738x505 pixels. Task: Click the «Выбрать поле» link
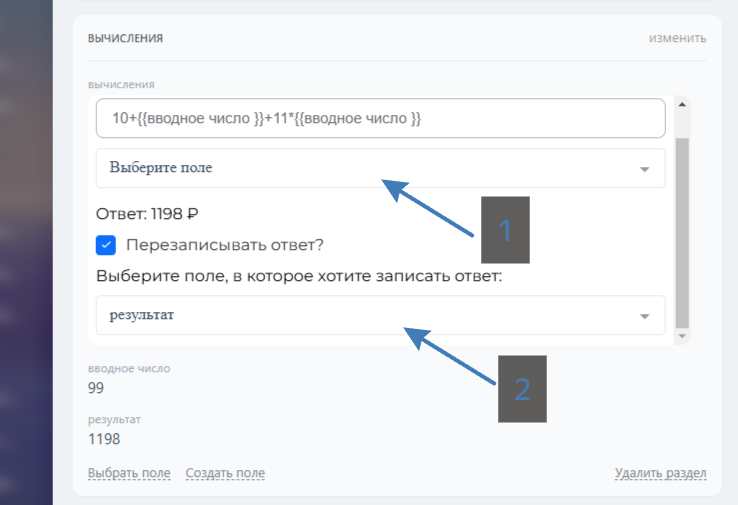click(x=129, y=473)
